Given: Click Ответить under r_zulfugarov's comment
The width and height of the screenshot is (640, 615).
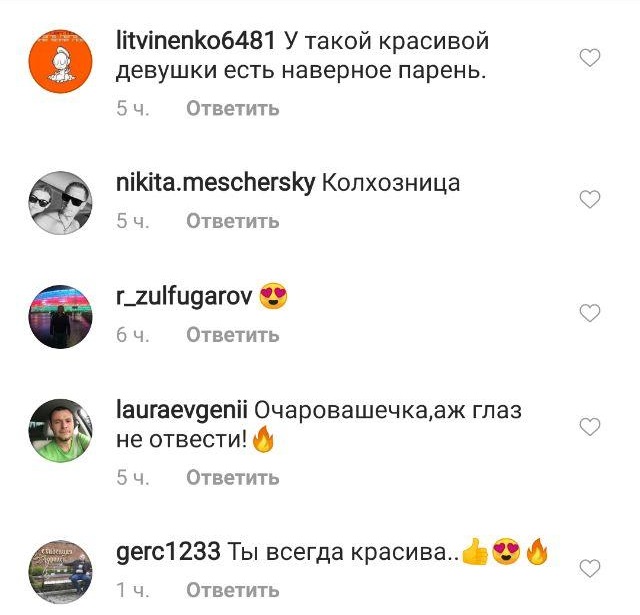Looking at the screenshot, I should click(x=233, y=335).
